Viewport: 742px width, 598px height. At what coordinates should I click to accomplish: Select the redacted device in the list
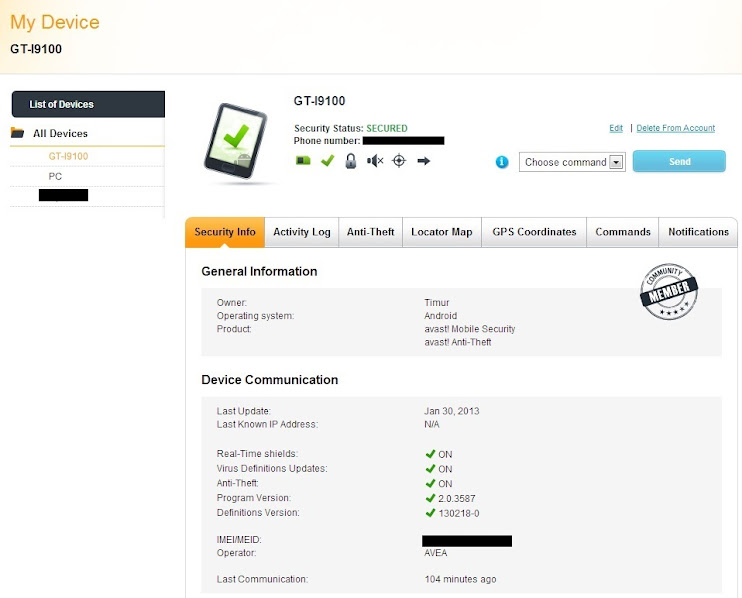coord(63,195)
